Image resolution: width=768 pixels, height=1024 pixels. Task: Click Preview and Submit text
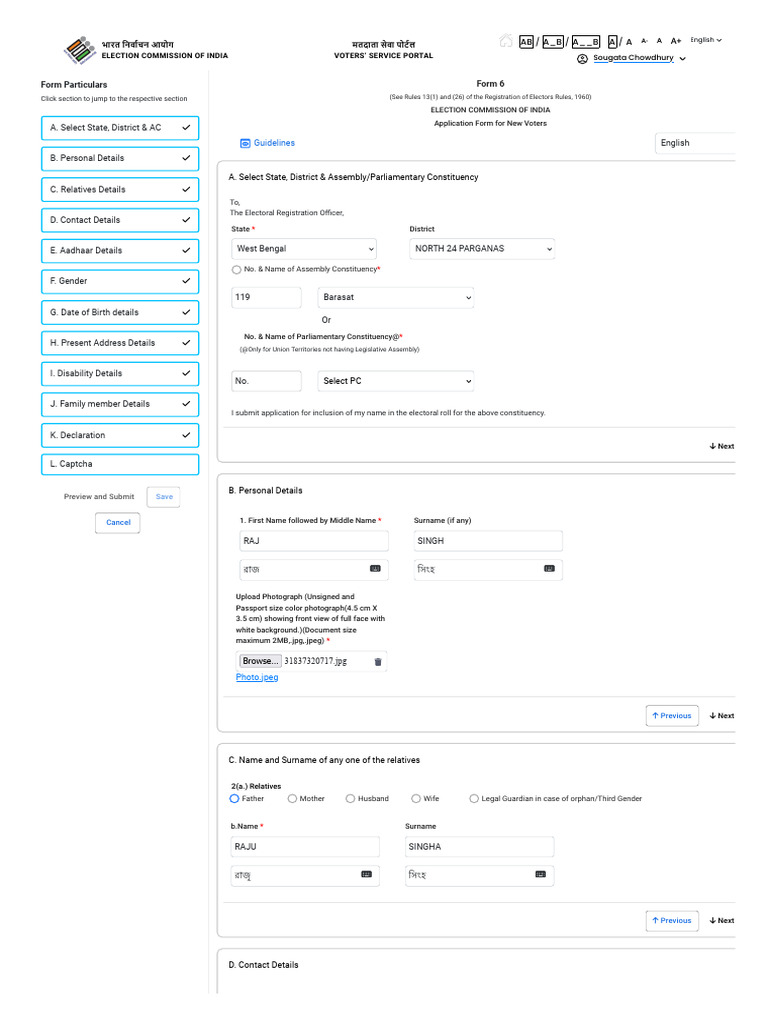[99, 497]
